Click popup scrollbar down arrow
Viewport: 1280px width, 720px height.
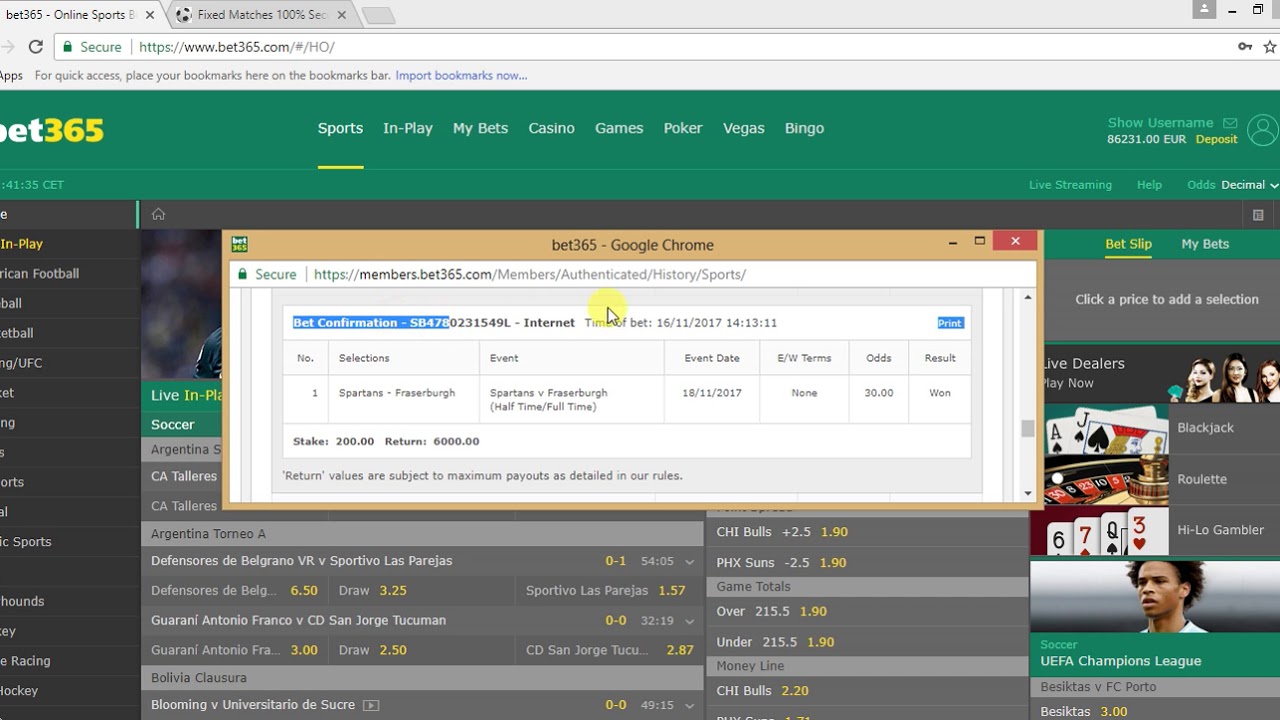click(1028, 493)
